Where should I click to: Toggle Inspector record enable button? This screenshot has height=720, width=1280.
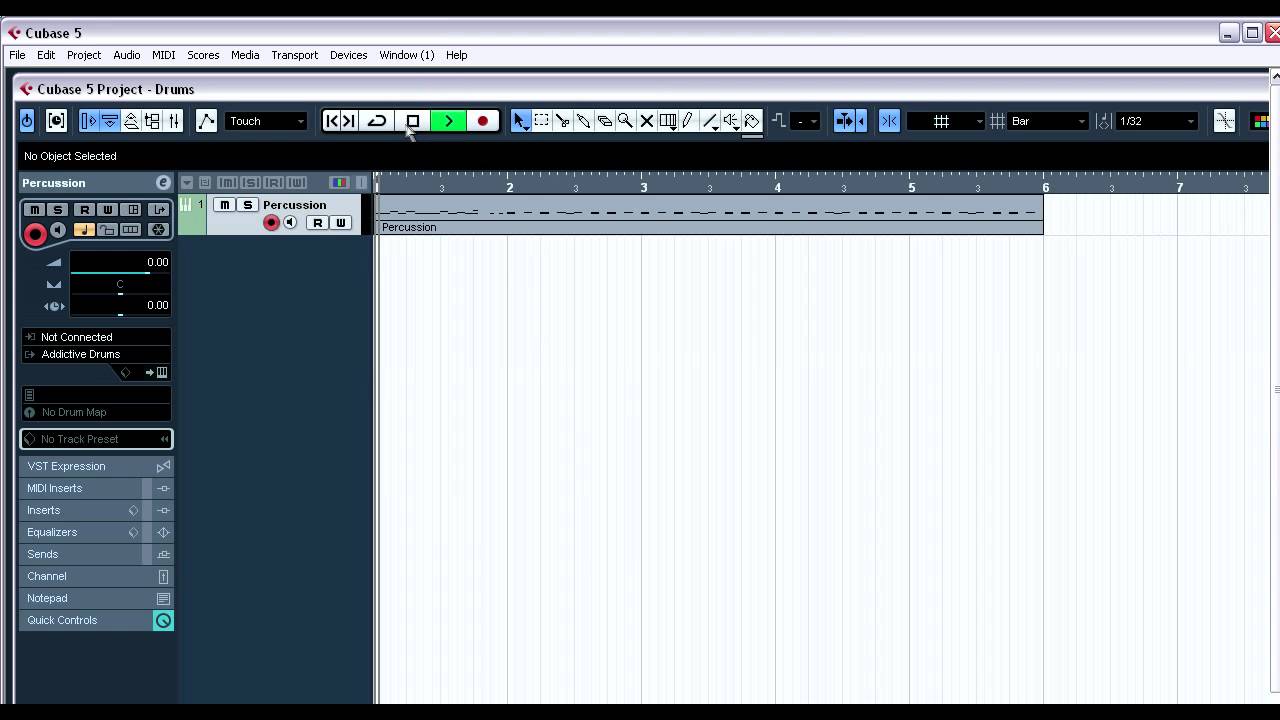35,234
